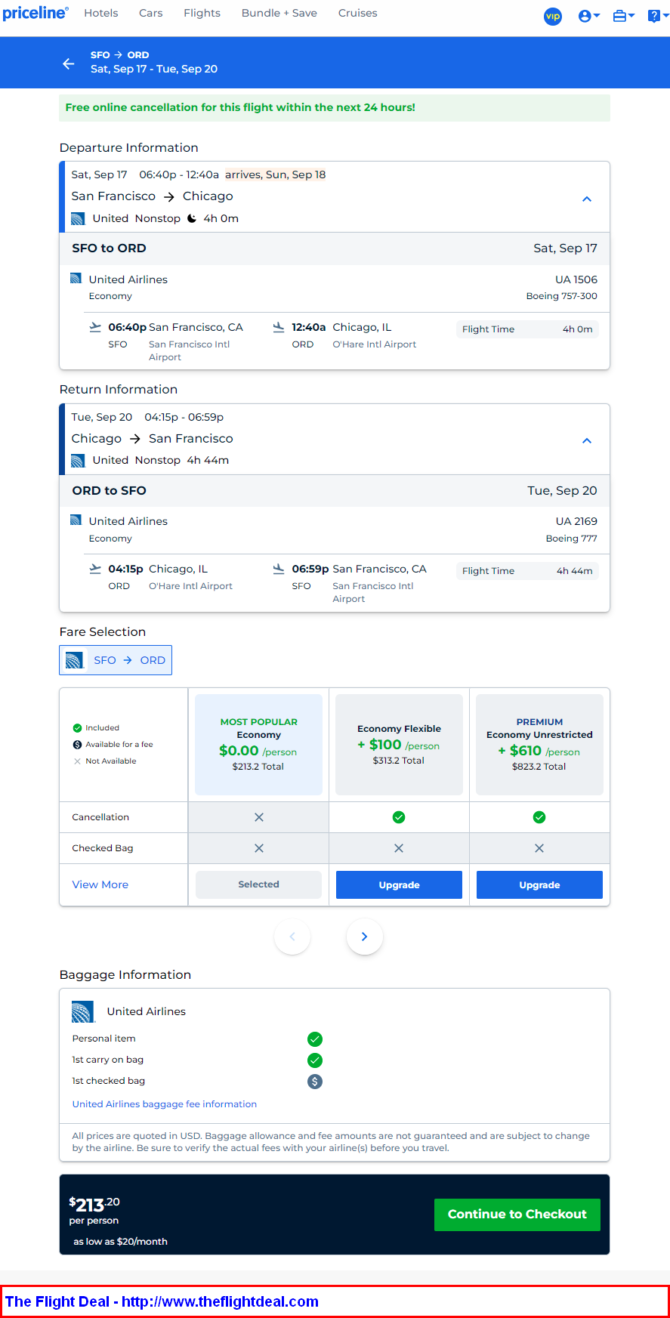Click View More fare details
The width and height of the screenshot is (670, 1318).
coord(100,884)
